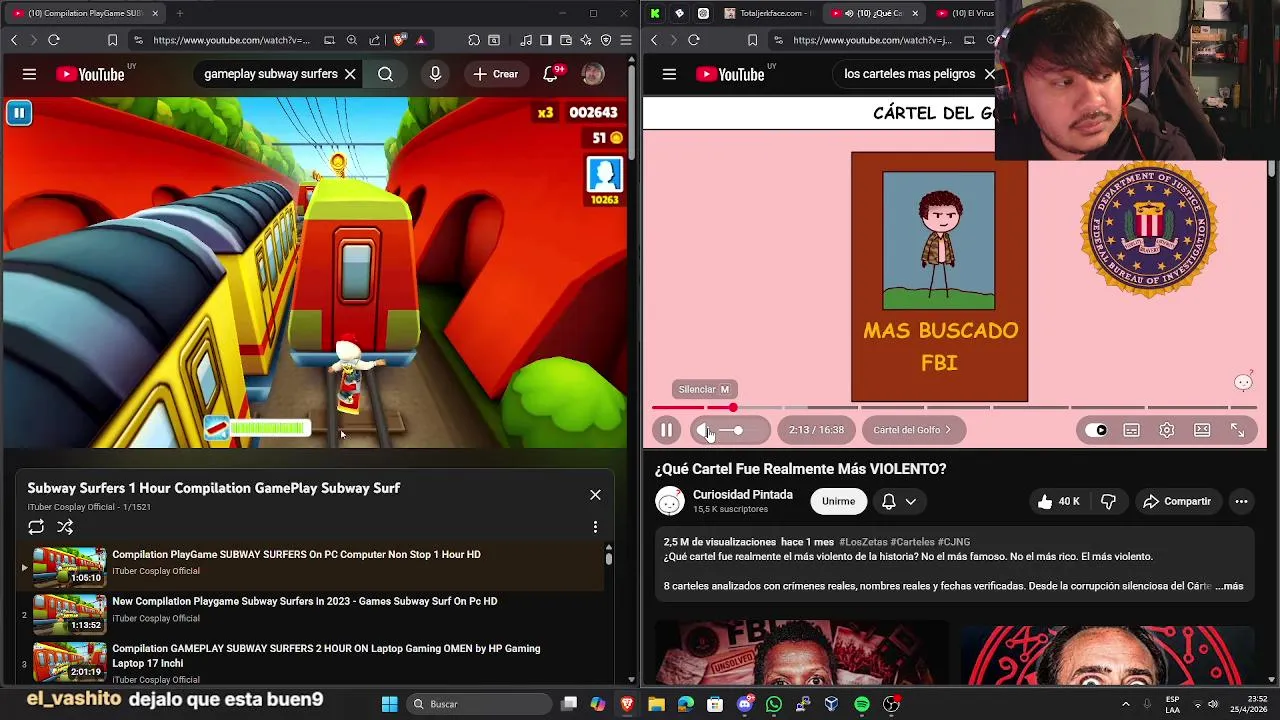Viewport: 1280px width, 720px height.
Task: Dislike the cartel video
Action: pos(1108,501)
